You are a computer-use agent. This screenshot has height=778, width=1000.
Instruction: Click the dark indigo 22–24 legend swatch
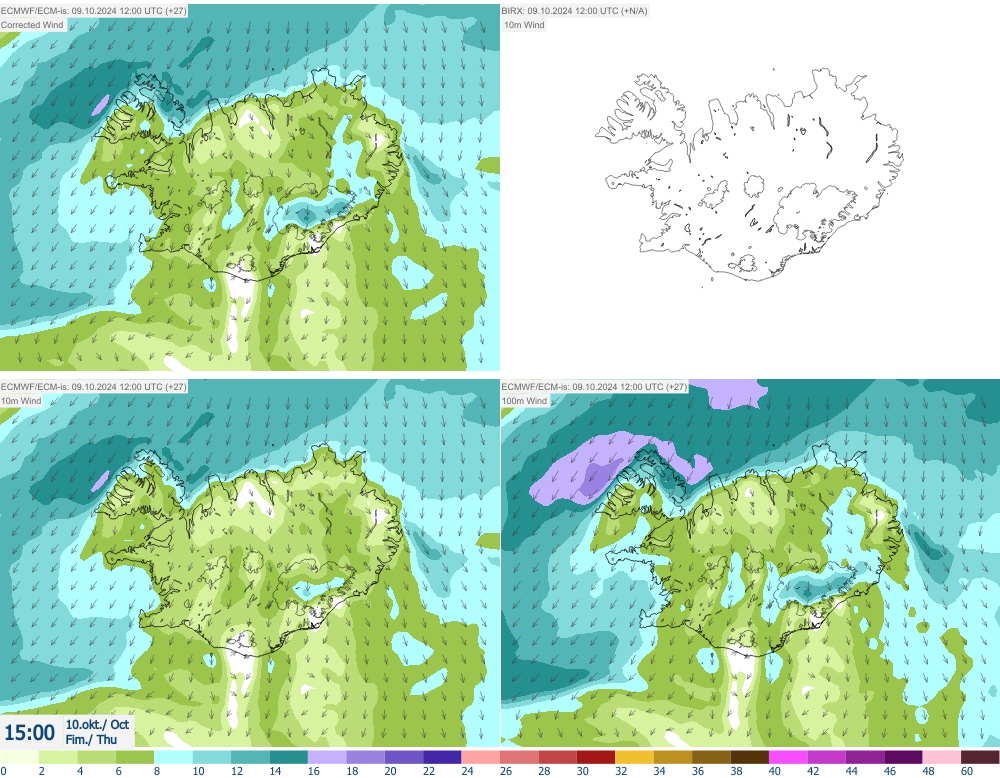coord(442,757)
